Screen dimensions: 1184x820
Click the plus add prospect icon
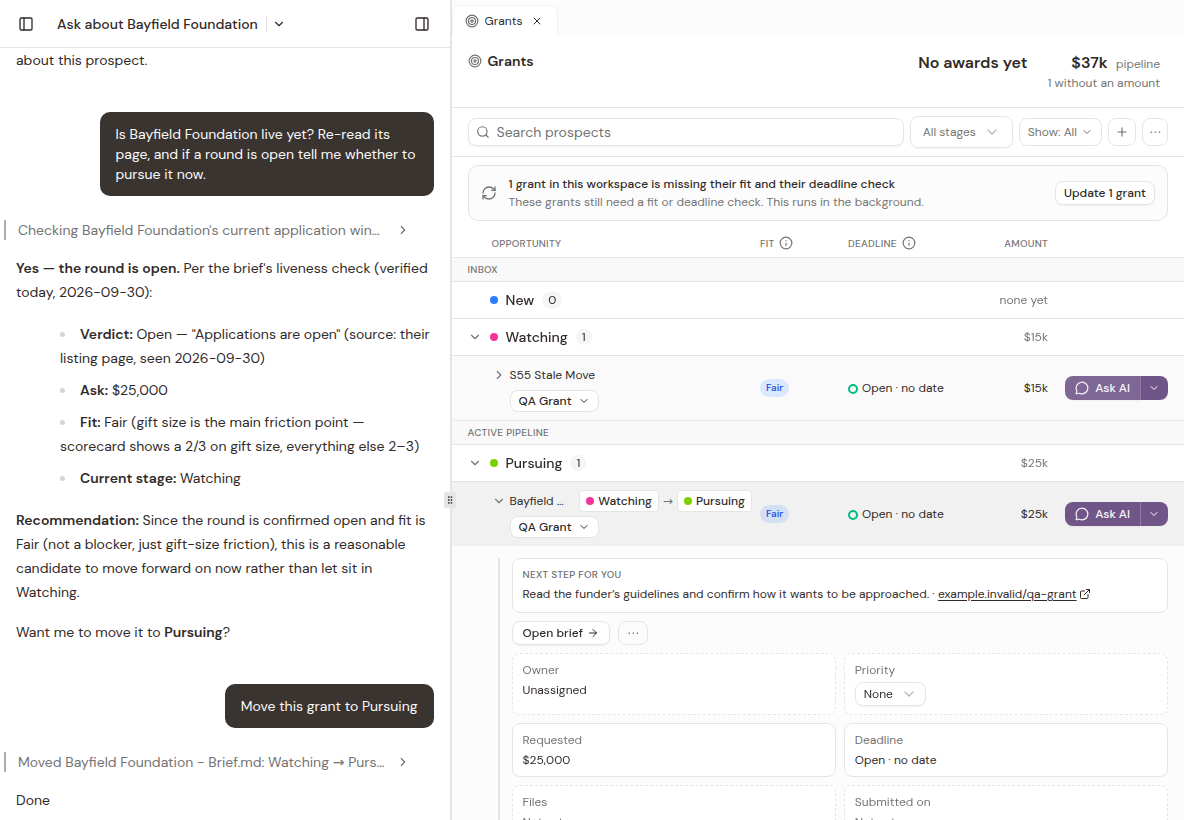coord(1122,132)
